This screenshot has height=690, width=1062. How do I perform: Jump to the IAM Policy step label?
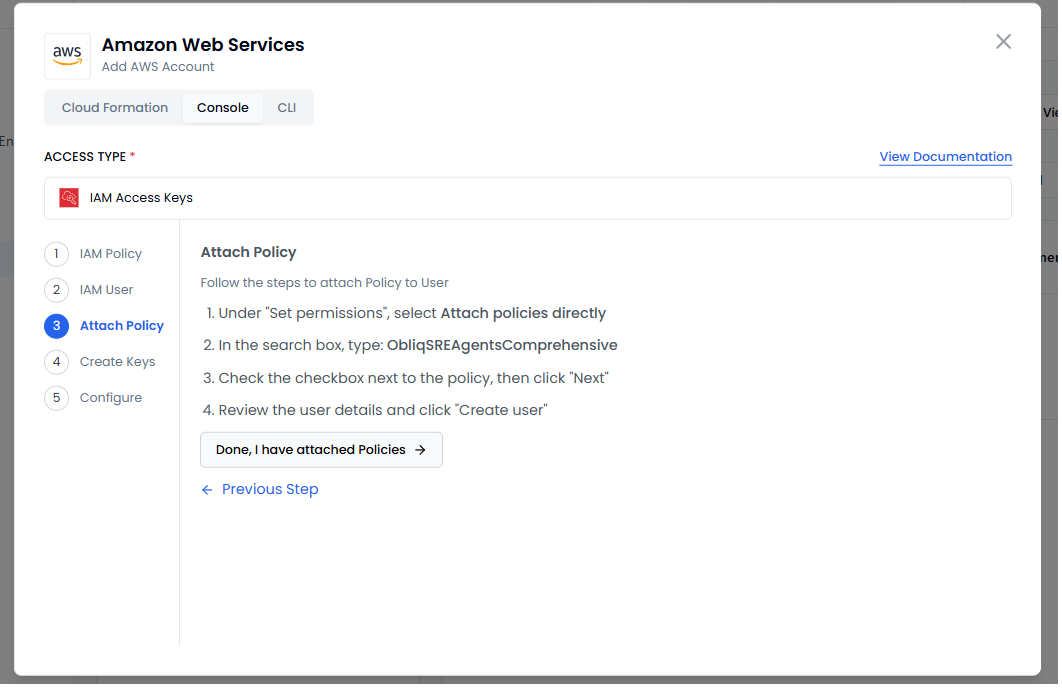(x=111, y=254)
